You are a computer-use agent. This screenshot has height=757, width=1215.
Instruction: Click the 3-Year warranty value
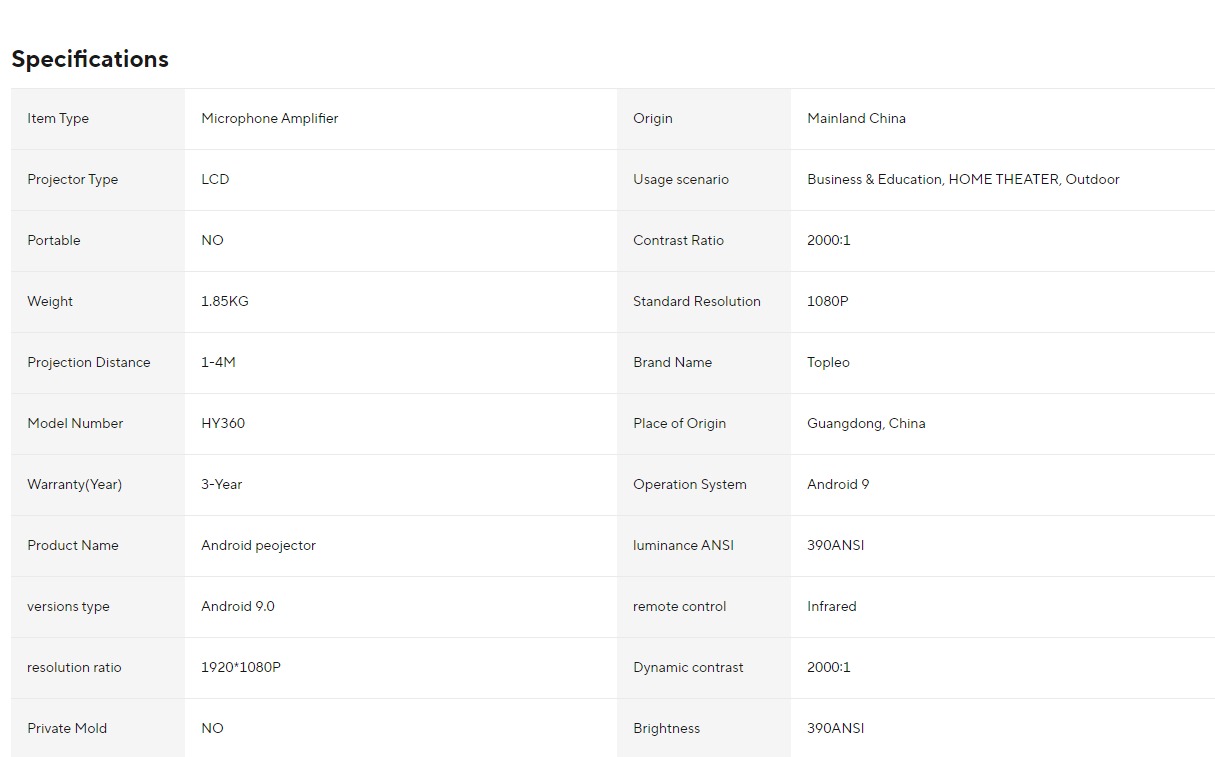221,484
